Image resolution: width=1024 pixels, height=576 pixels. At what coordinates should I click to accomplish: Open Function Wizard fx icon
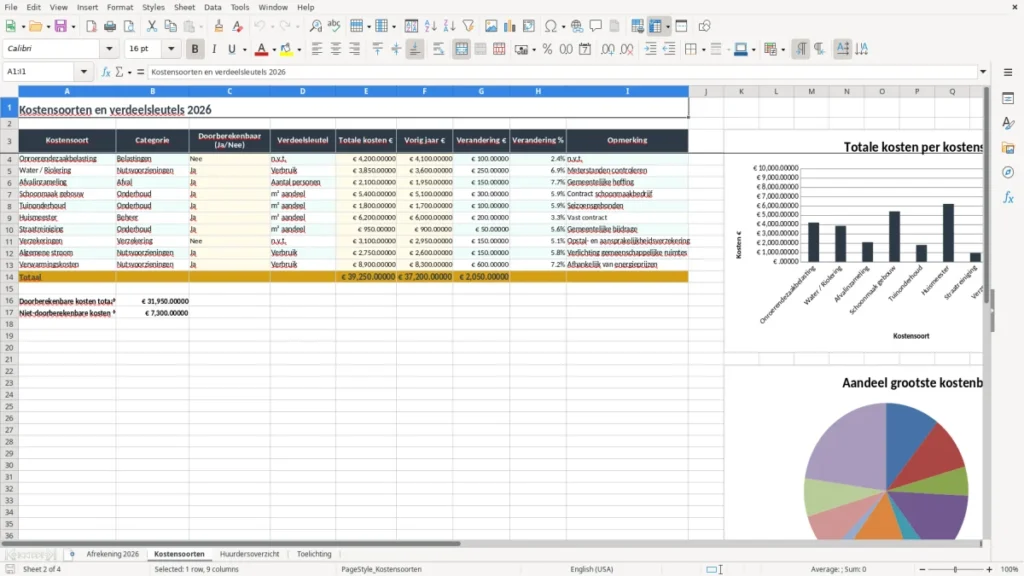(x=105, y=72)
